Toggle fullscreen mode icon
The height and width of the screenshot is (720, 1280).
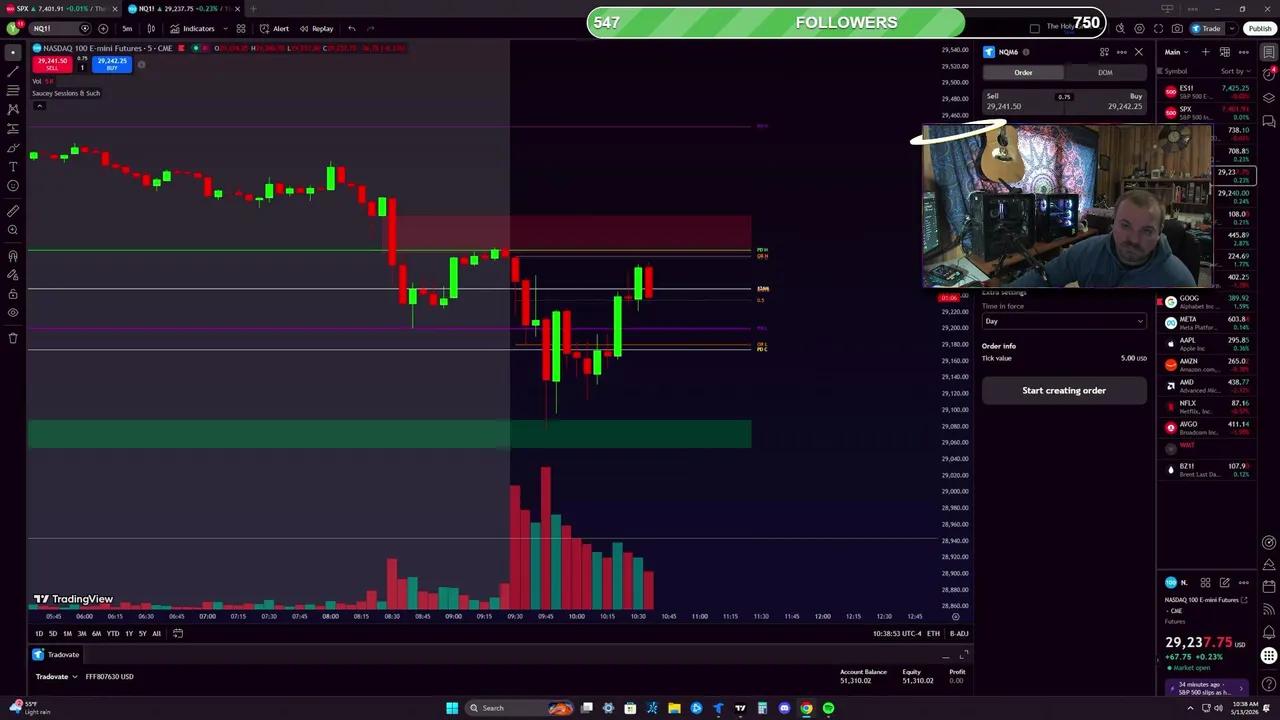[1158, 28]
